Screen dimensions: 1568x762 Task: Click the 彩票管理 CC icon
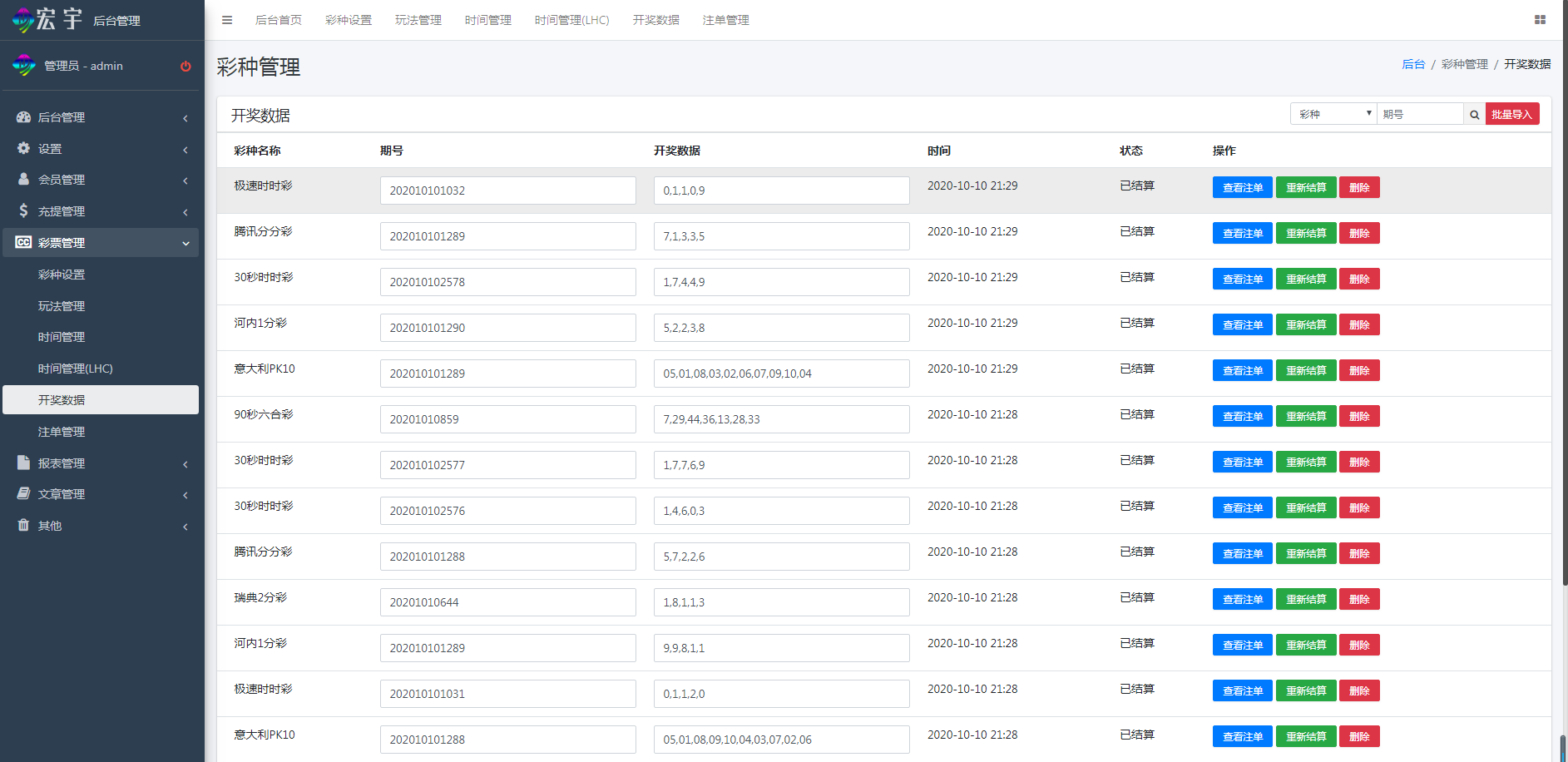(x=23, y=242)
